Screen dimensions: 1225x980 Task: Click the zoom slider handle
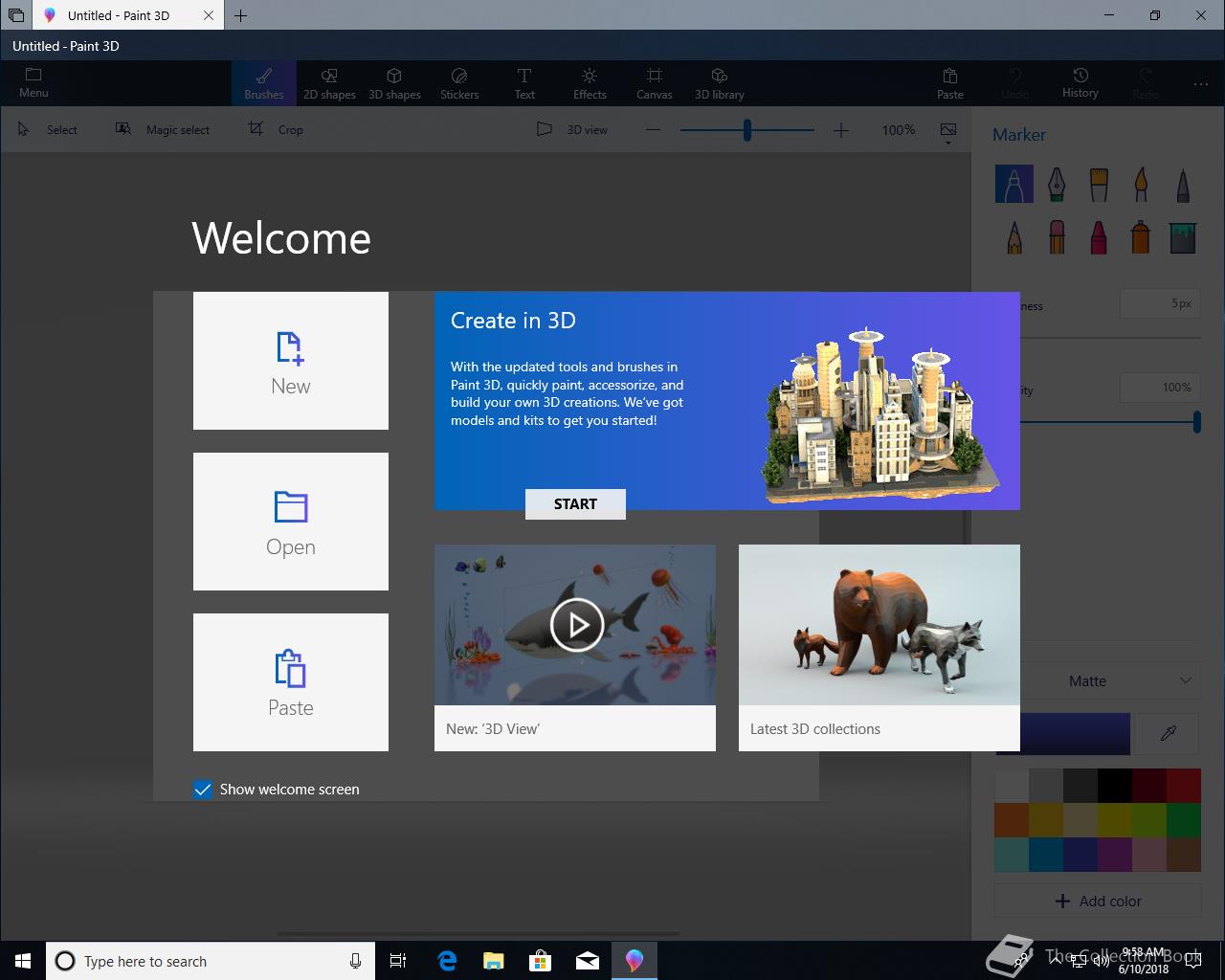pos(747,130)
